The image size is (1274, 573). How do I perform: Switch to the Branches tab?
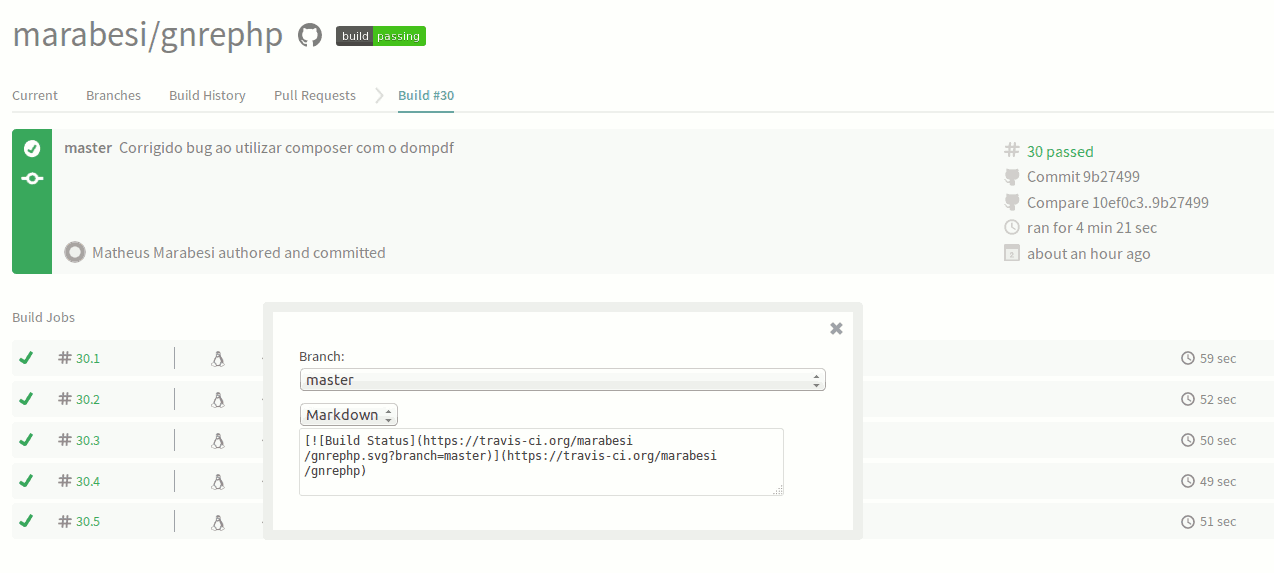113,96
